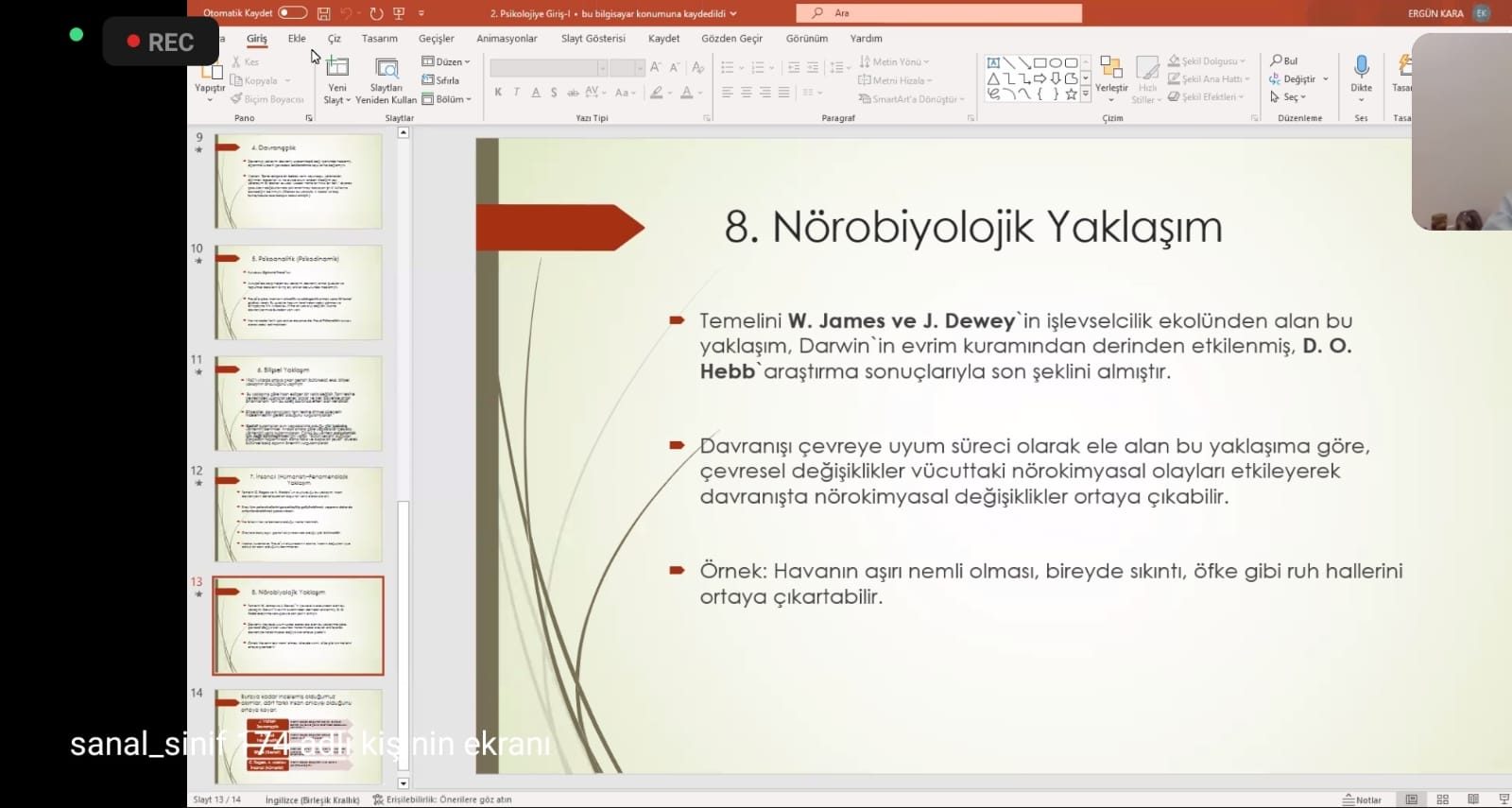Toggle bold K formatting

tap(498, 93)
